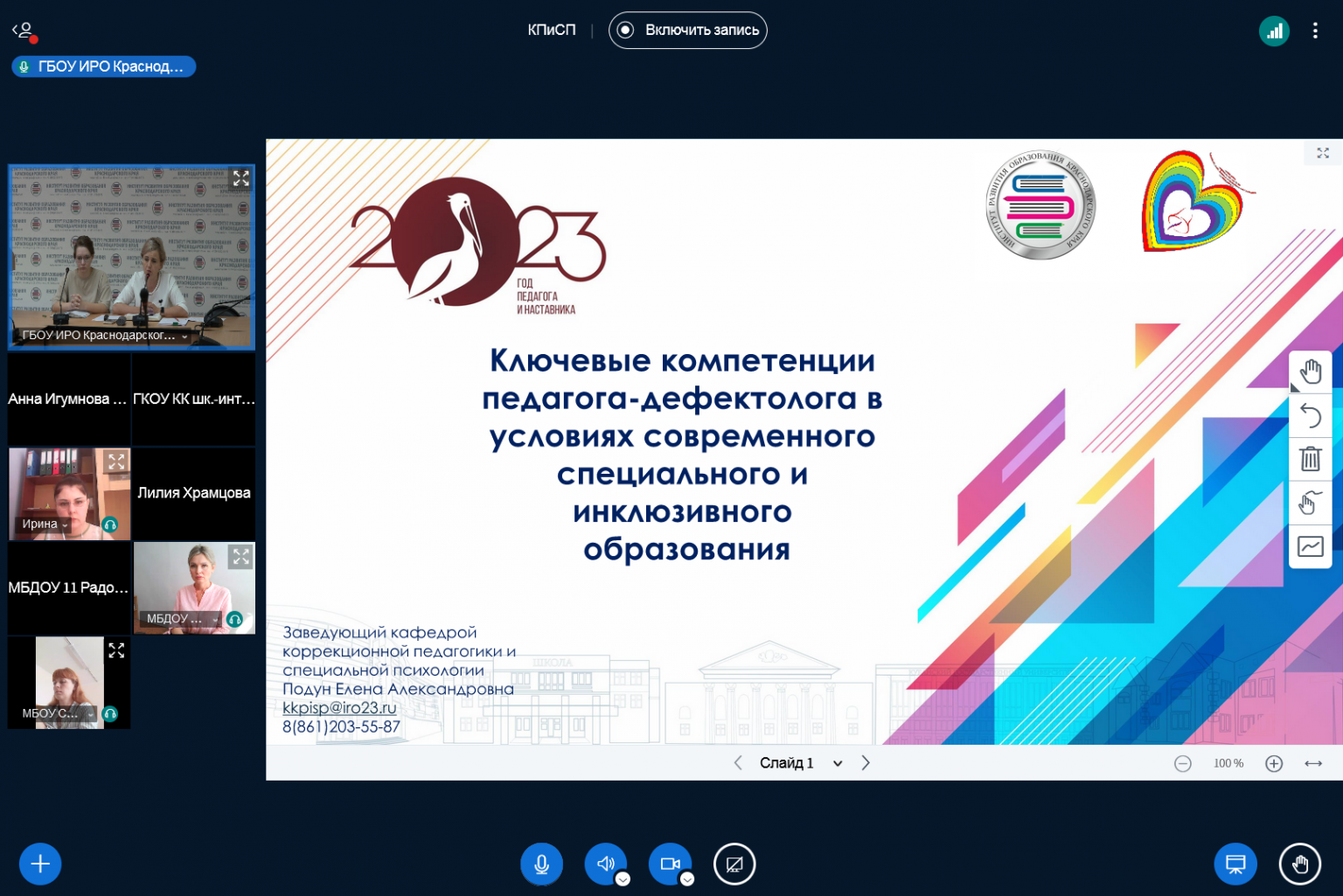Open the connection signal quality indicator
The height and width of the screenshot is (896, 1343).
(x=1274, y=31)
